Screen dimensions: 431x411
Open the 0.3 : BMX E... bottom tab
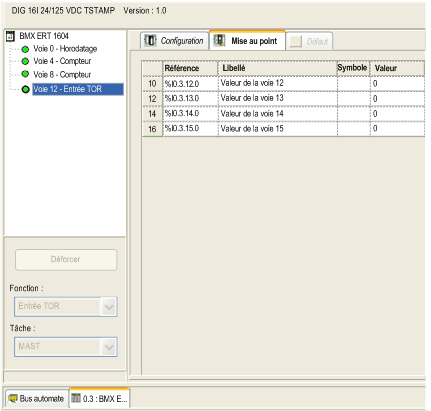(99, 398)
